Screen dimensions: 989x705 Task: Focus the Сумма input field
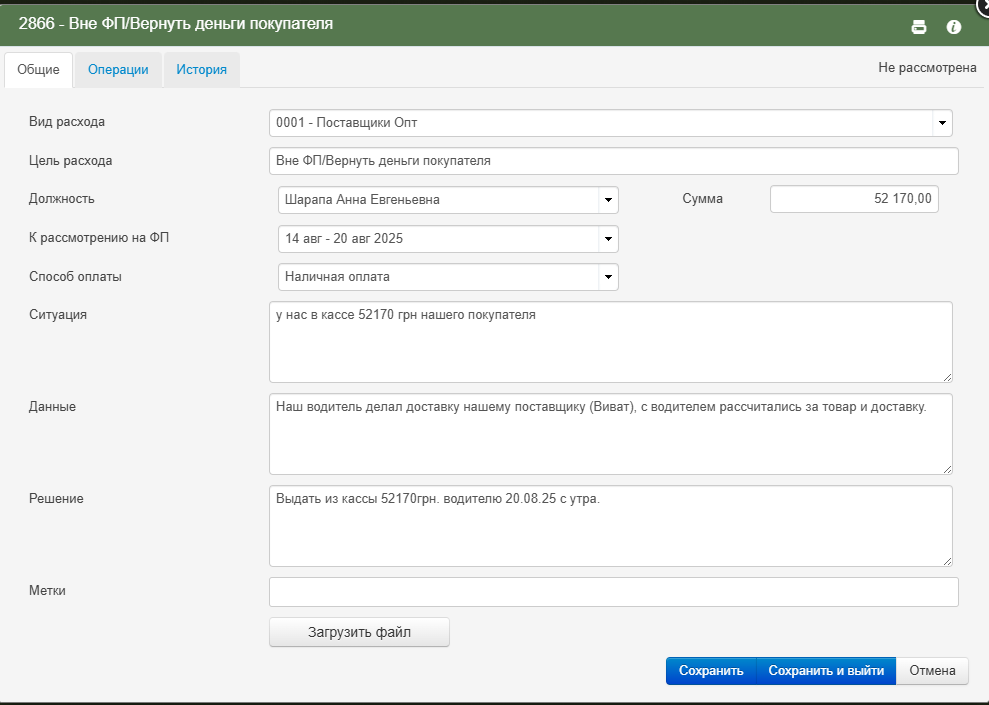854,199
